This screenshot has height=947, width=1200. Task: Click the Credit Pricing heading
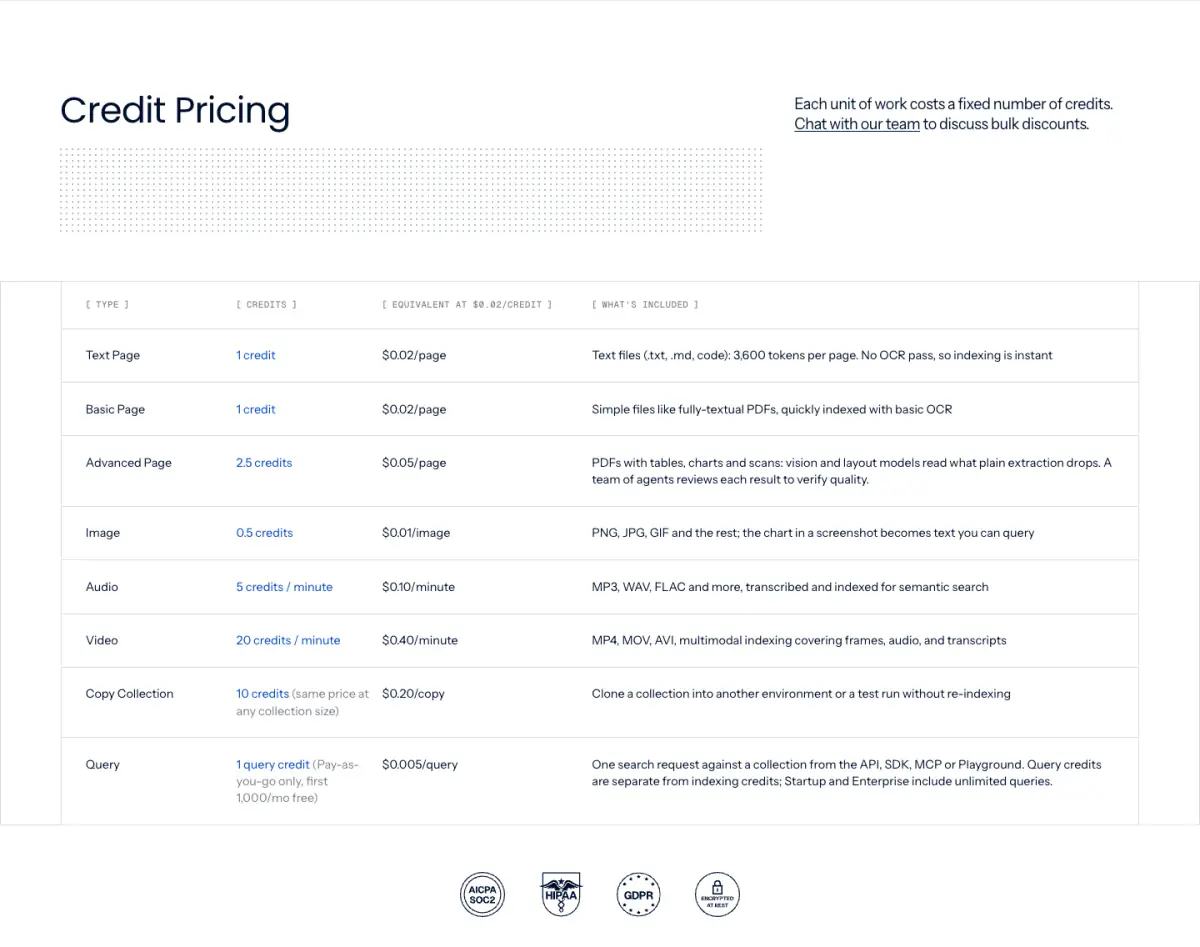[175, 110]
